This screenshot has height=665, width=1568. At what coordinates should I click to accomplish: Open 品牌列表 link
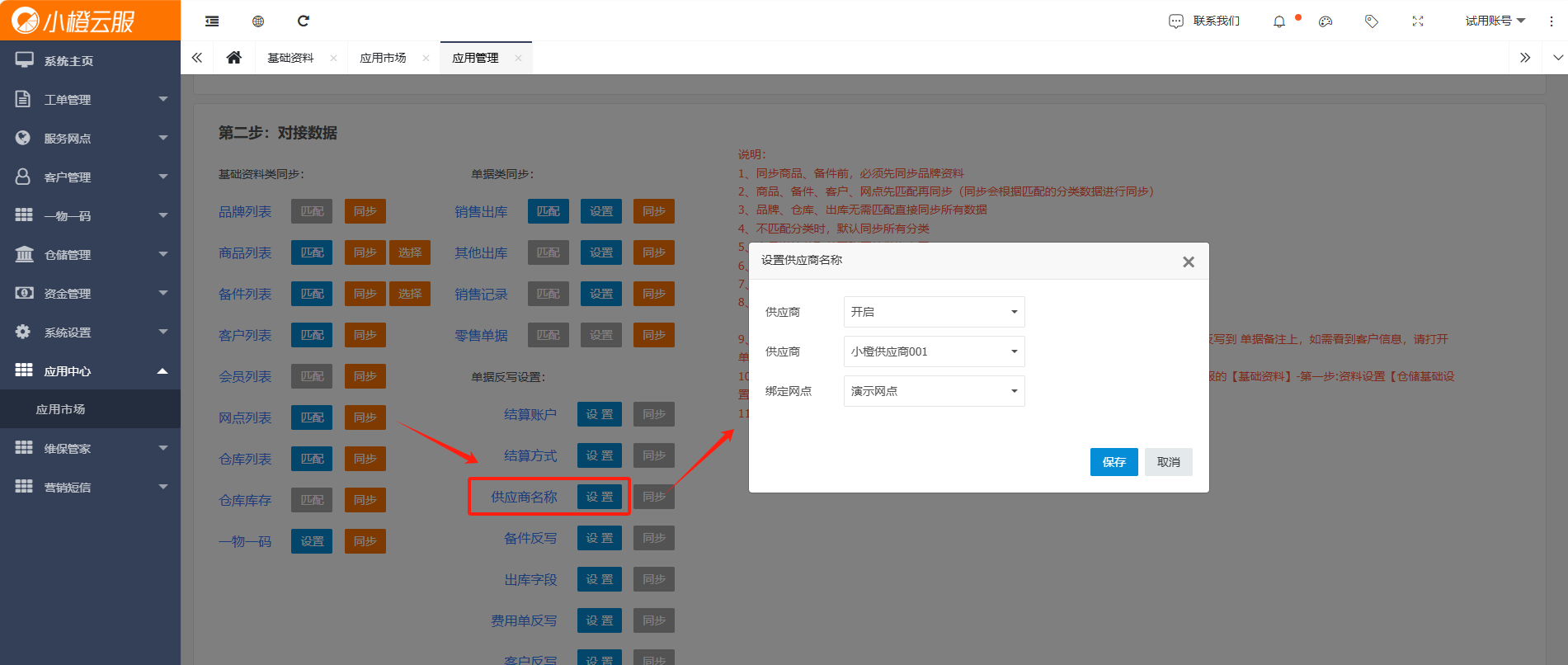click(245, 212)
